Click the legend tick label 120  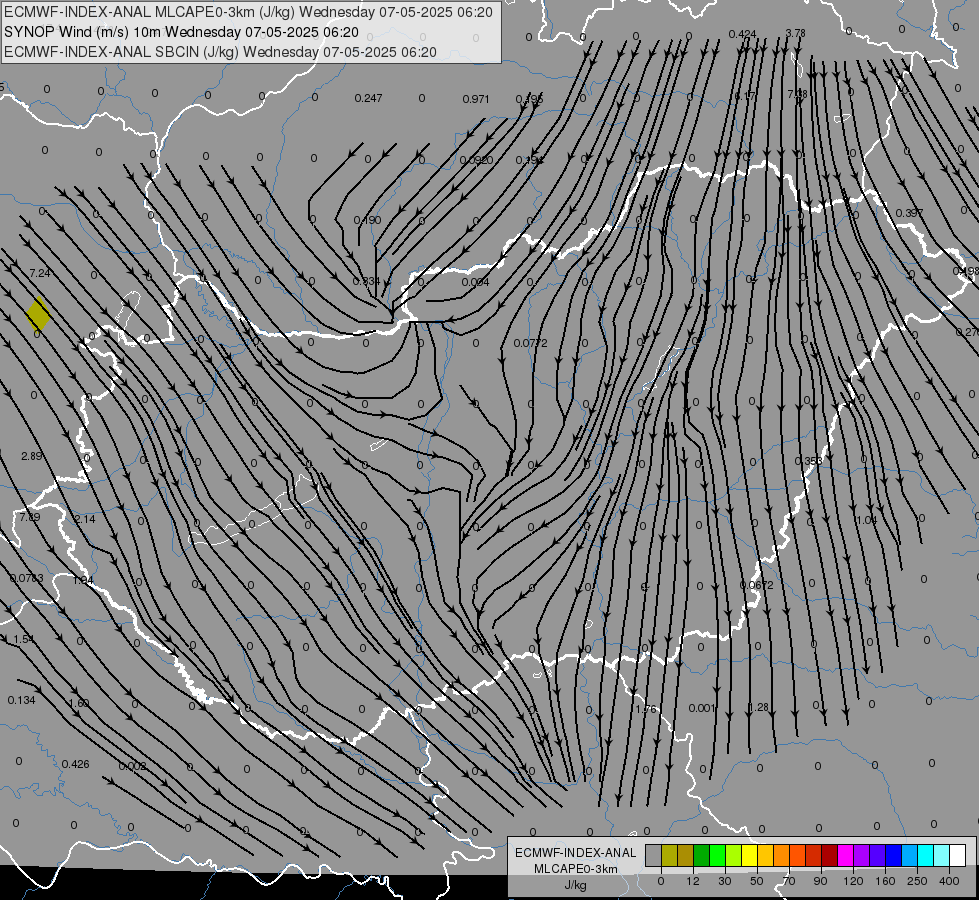point(853,881)
